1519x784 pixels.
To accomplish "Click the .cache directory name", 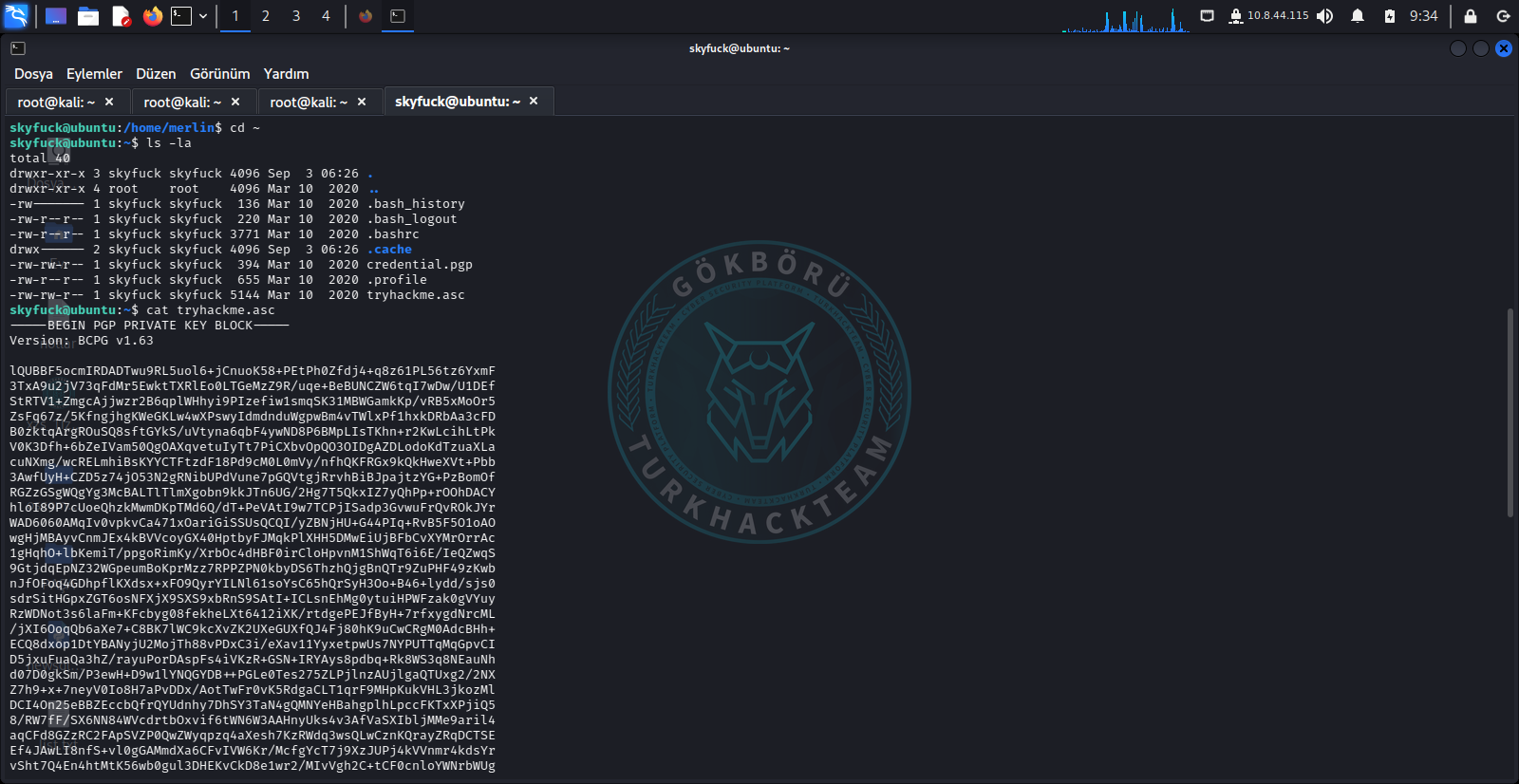I will [x=389, y=250].
